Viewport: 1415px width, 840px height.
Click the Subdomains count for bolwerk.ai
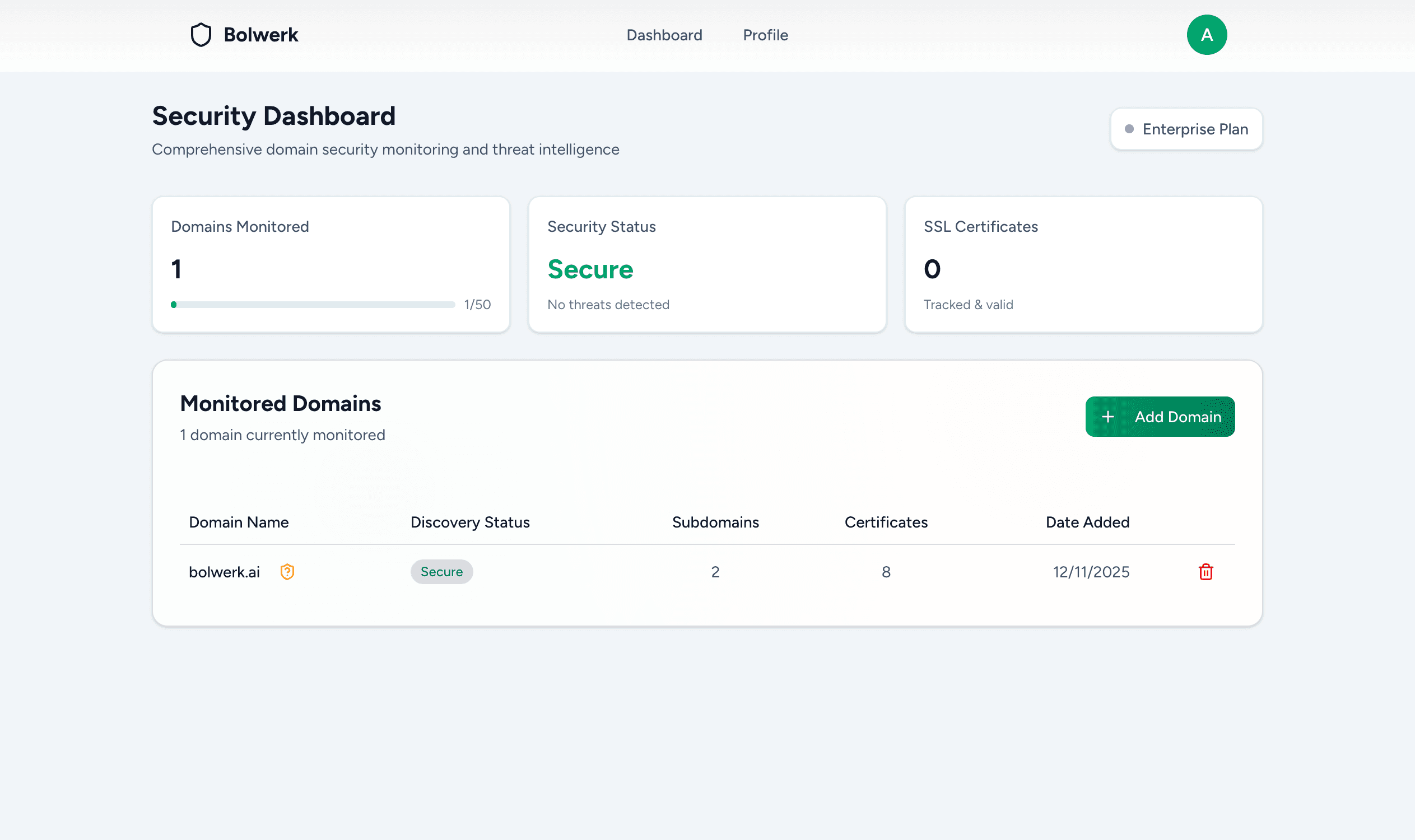tap(715, 572)
